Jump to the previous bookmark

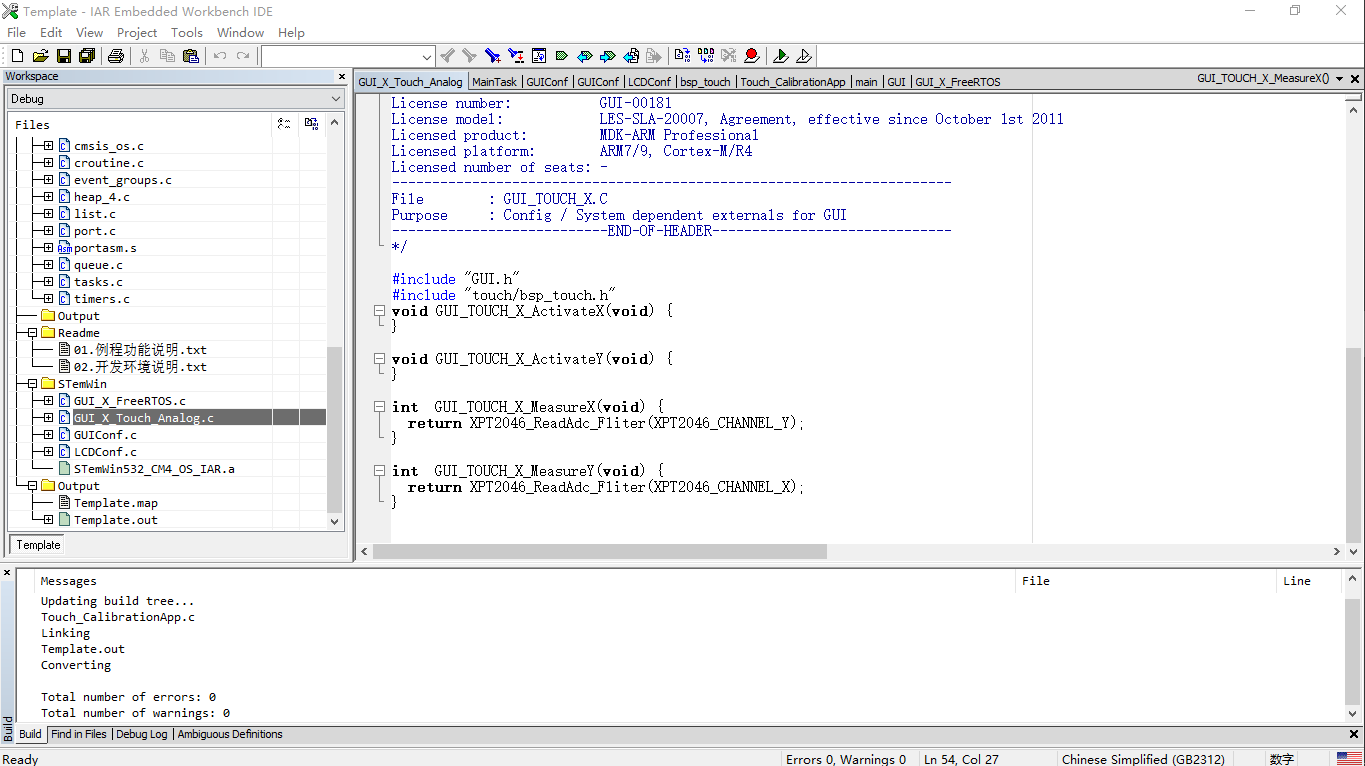coord(584,56)
